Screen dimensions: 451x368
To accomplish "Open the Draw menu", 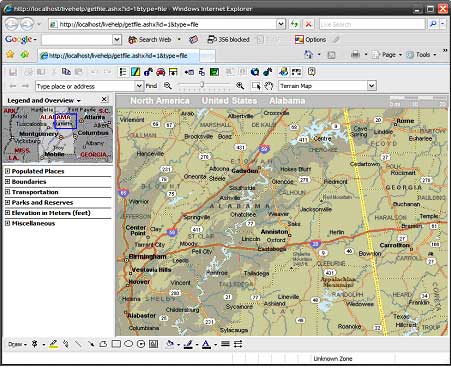I will [17, 344].
